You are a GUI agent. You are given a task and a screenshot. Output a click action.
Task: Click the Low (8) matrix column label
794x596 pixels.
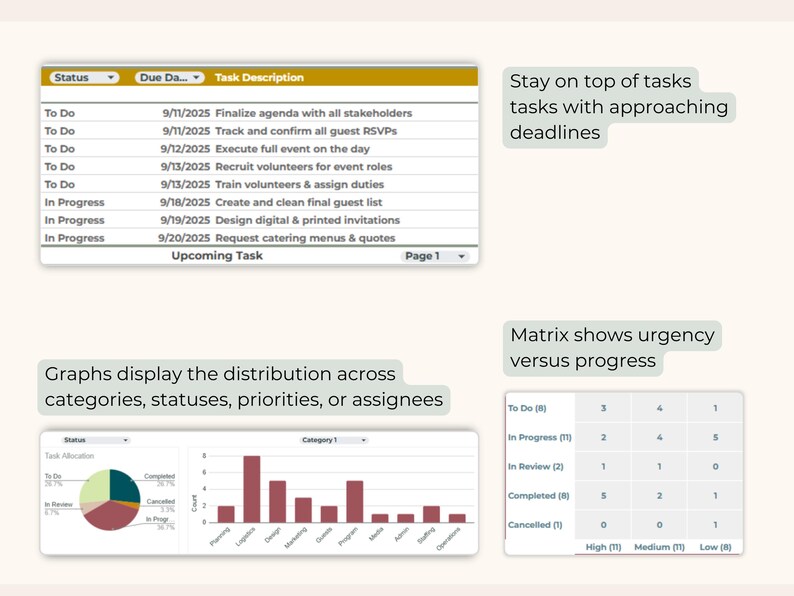tap(716, 547)
